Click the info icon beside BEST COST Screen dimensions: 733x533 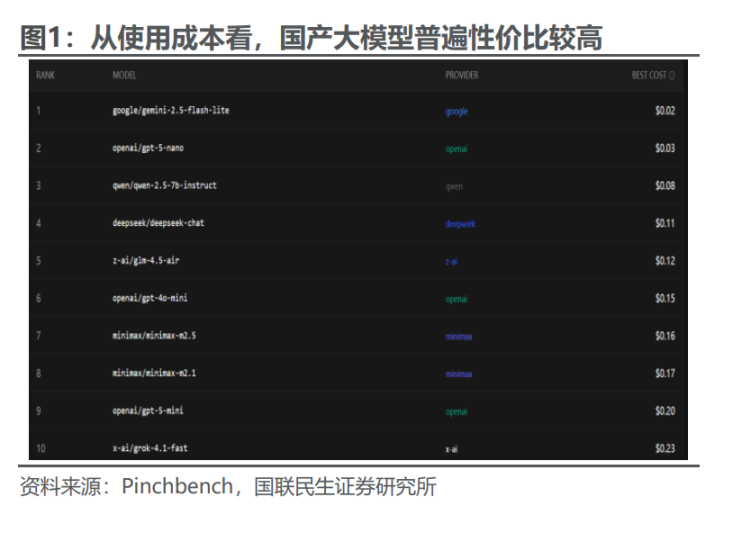pyautogui.click(x=672, y=76)
